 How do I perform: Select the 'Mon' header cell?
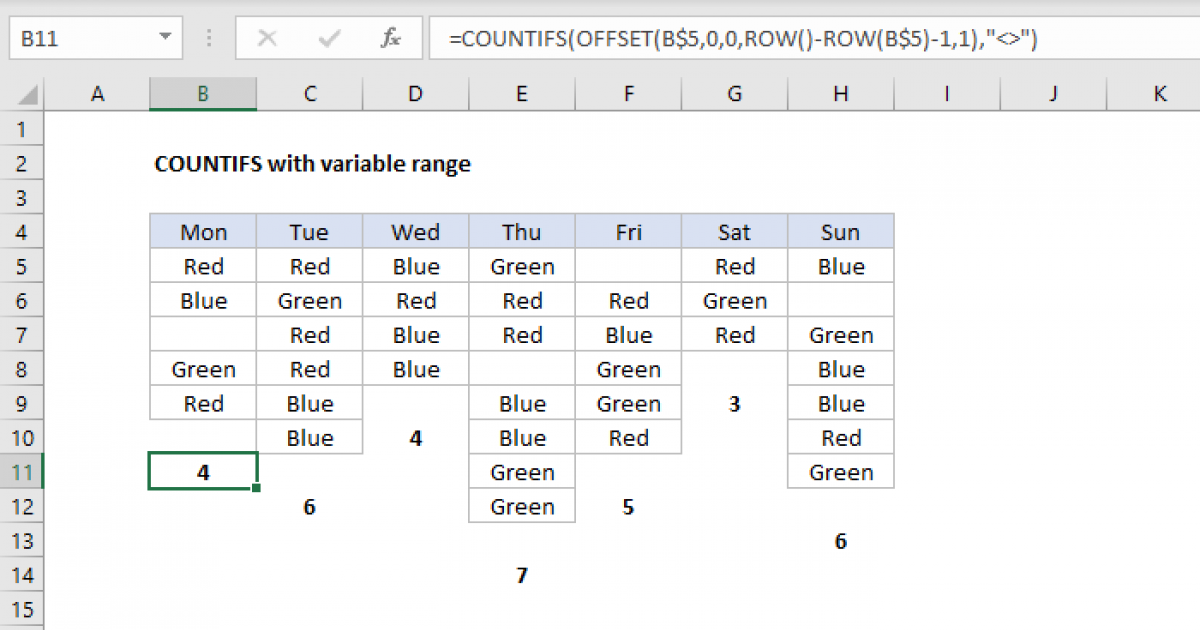point(203,231)
